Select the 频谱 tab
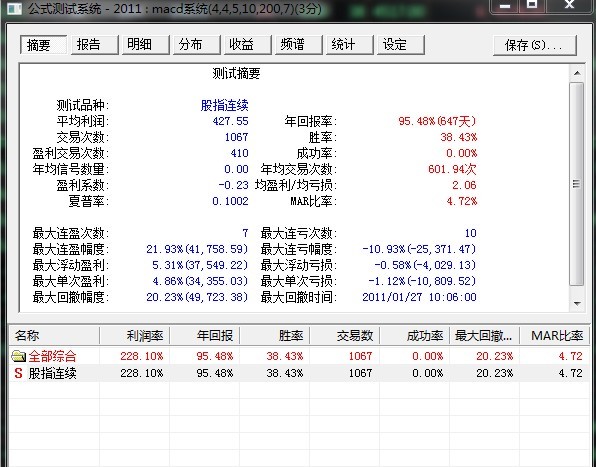The width and height of the screenshot is (596, 467). point(299,45)
